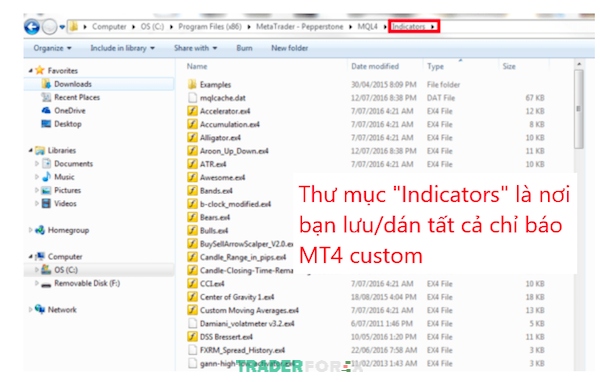Collapse the Libraries group arrow
The height and width of the screenshot is (382, 600).
[x=31, y=150]
